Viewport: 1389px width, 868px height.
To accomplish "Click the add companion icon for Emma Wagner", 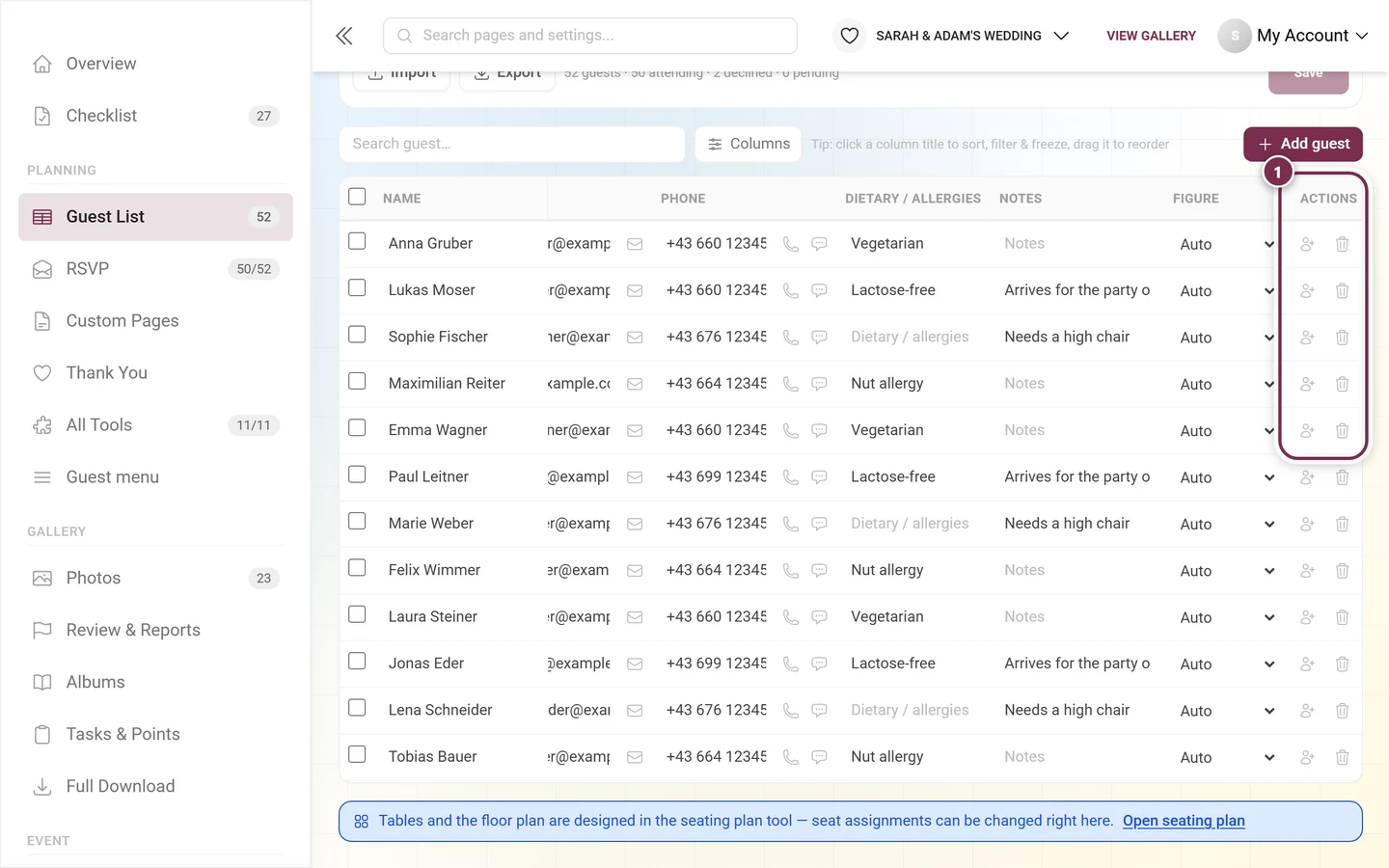I will coord(1307,431).
